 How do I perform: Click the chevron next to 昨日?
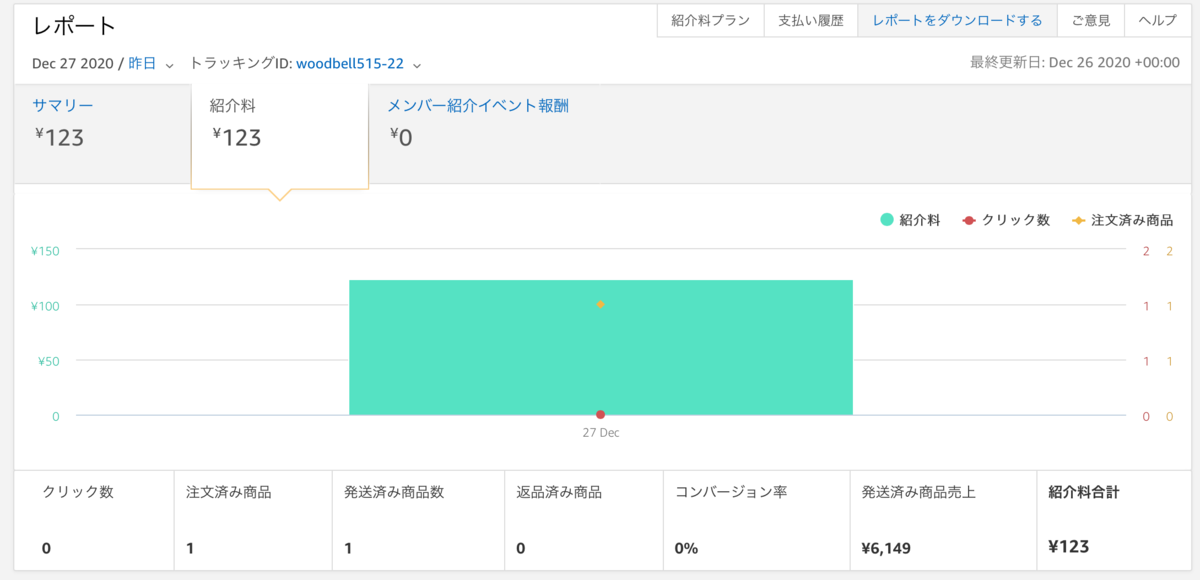[169, 65]
